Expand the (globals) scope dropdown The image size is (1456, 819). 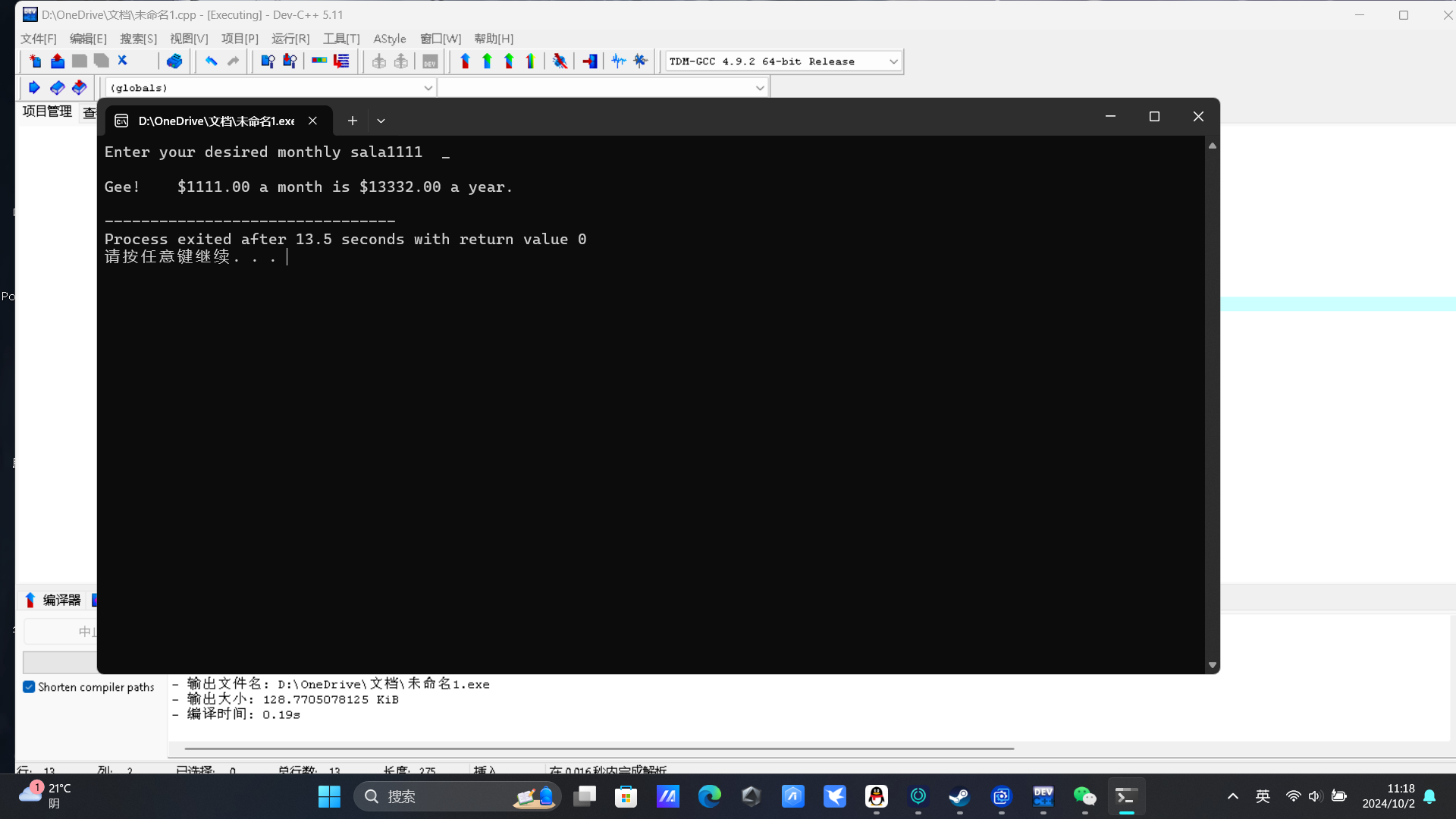[428, 88]
